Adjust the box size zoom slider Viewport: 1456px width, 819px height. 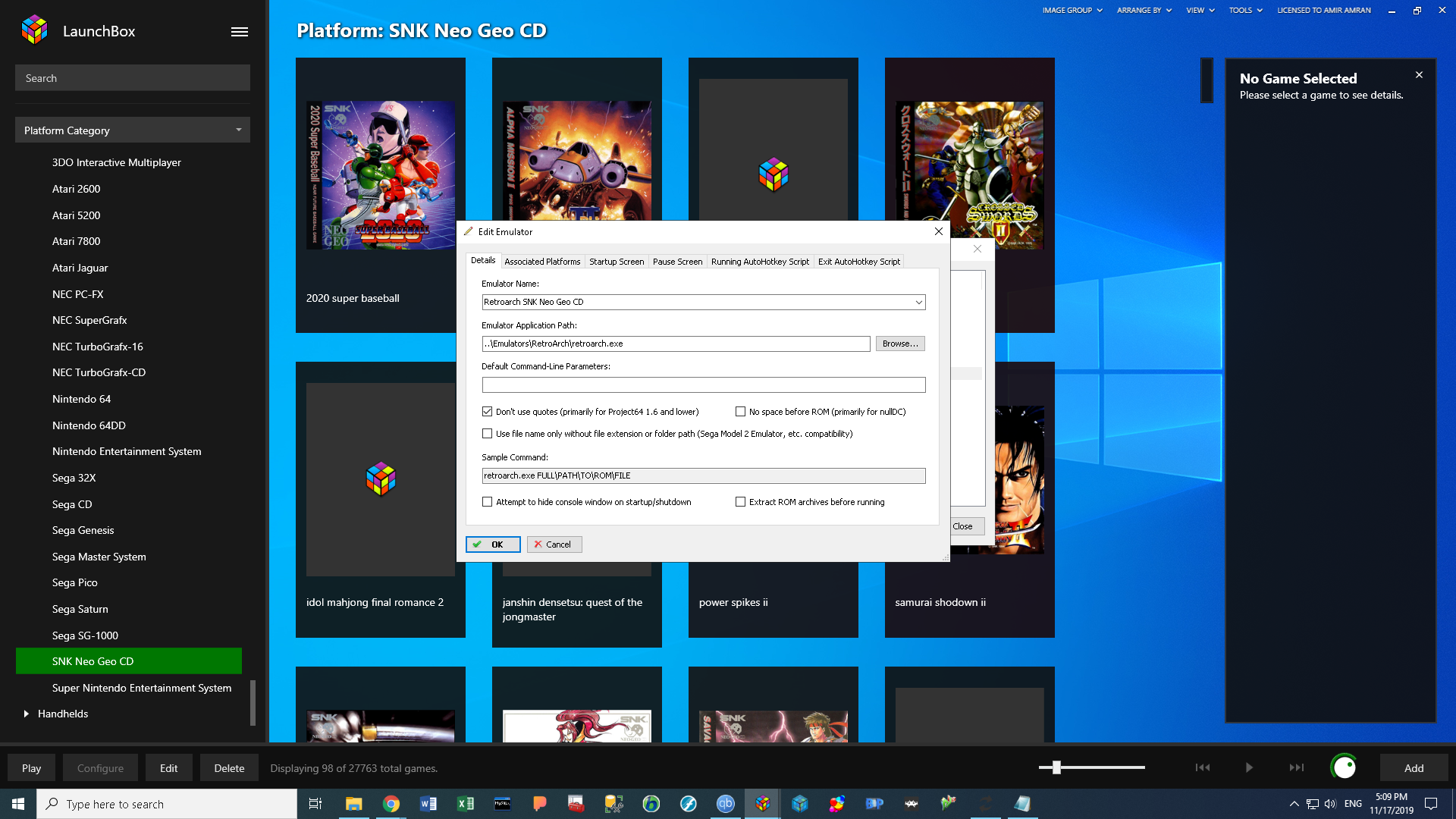[x=1056, y=767]
